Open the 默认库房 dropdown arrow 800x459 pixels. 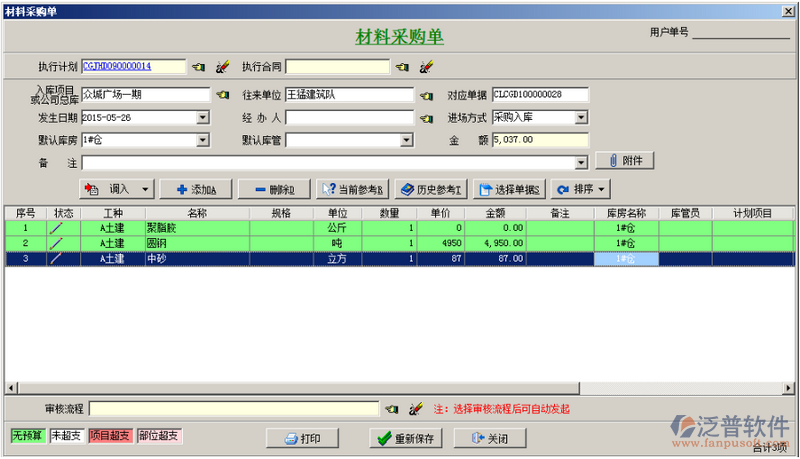(x=203, y=140)
